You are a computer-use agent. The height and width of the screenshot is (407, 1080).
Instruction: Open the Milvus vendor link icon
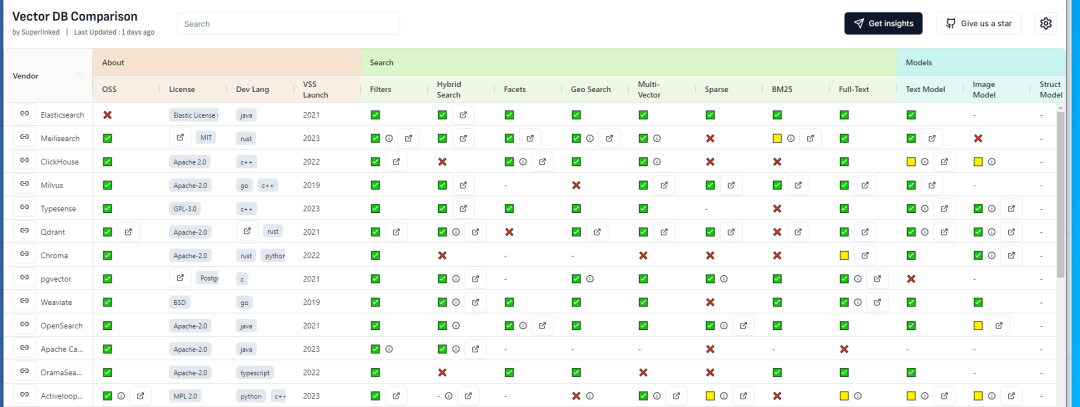[24, 184]
